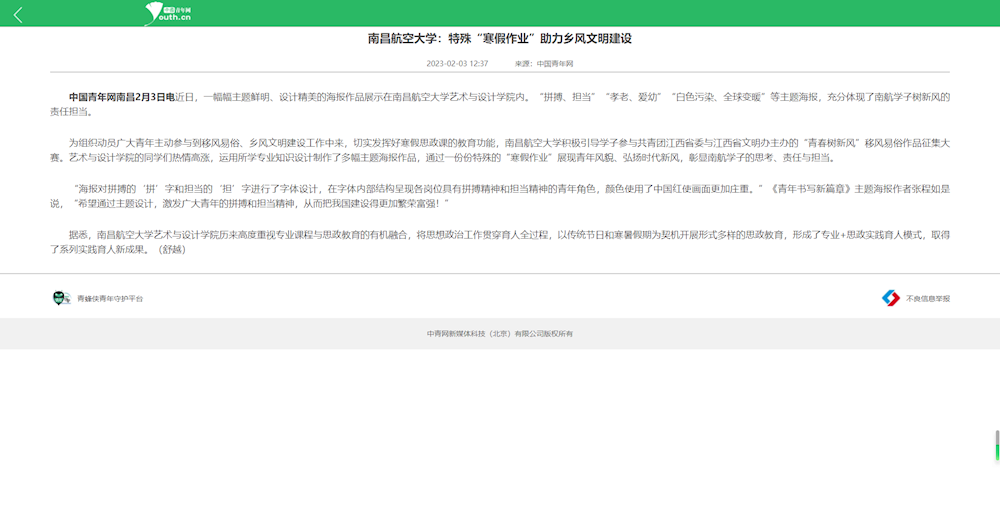
Task: Click the paragraph starting 为组织动员广大青年
Action: [x=500, y=150]
